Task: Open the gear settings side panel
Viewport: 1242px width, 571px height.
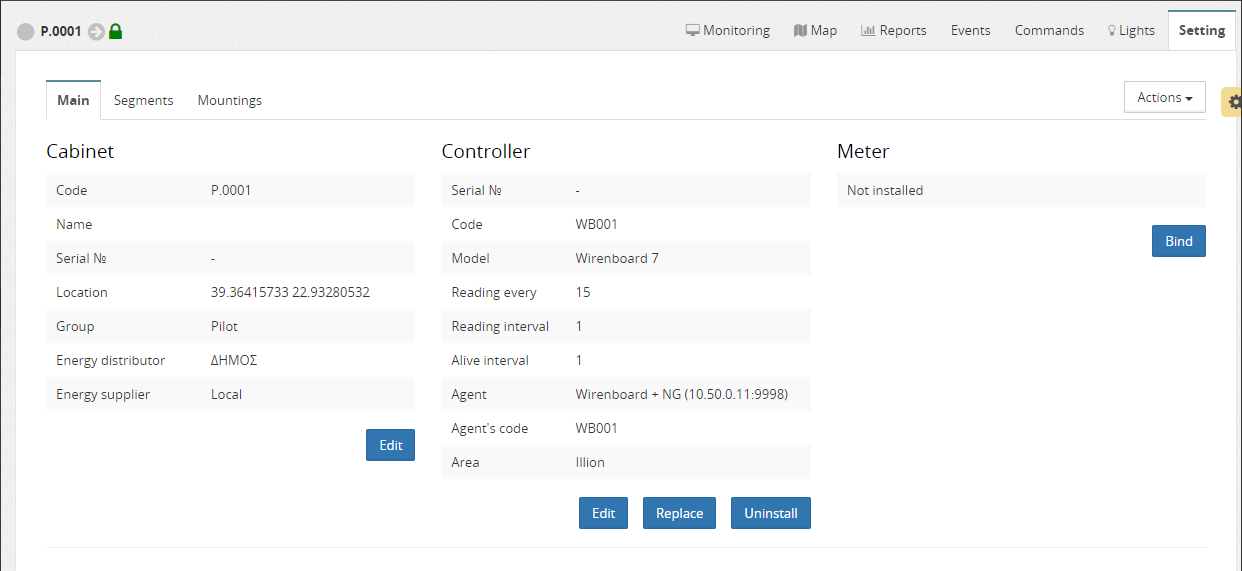Action: 1234,102
